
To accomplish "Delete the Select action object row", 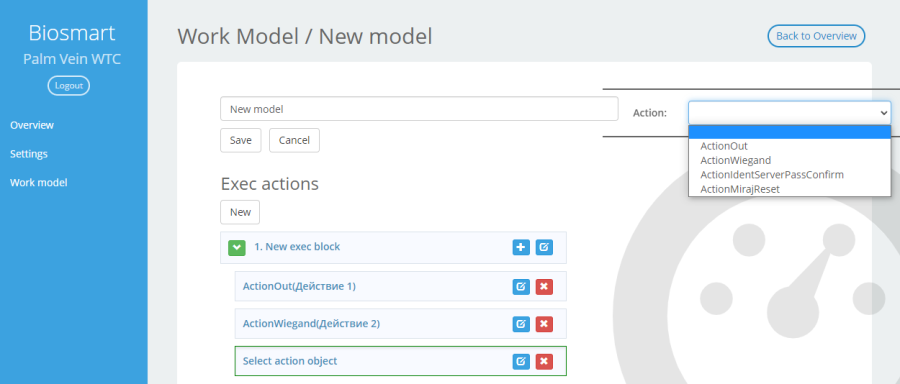I will [x=544, y=361].
